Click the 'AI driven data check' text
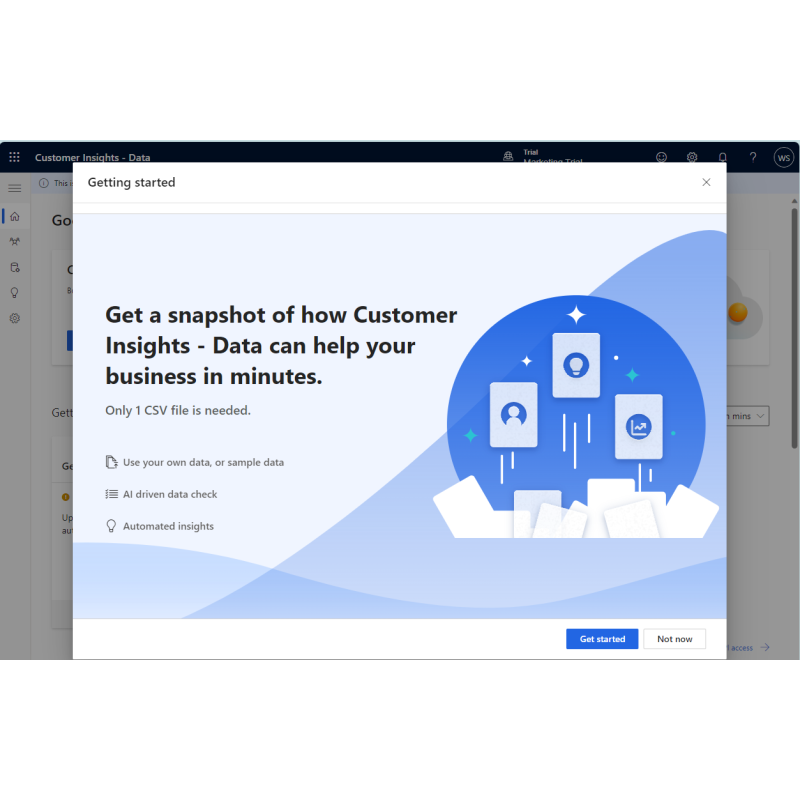 point(170,494)
